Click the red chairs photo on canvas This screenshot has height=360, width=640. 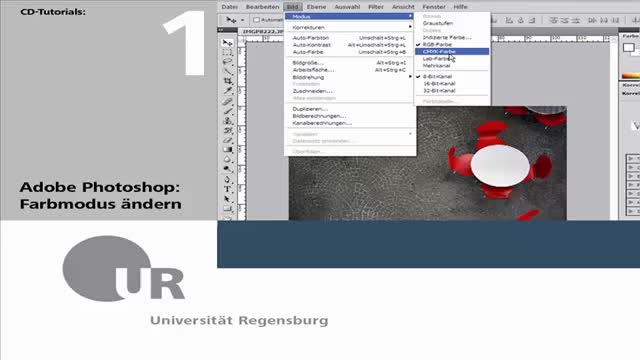[x=427, y=163]
